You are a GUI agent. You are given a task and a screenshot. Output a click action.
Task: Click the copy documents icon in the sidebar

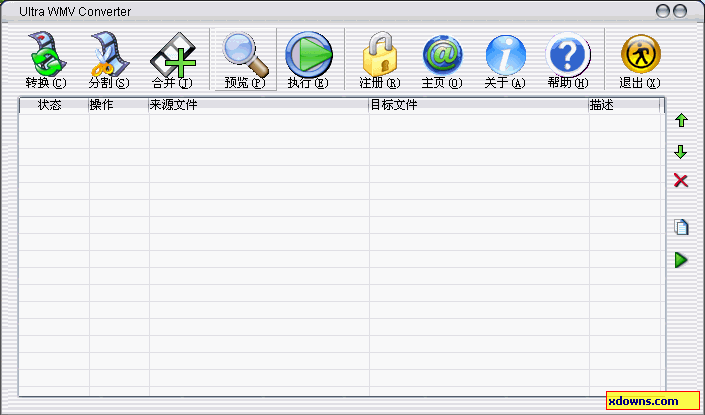[681, 227]
